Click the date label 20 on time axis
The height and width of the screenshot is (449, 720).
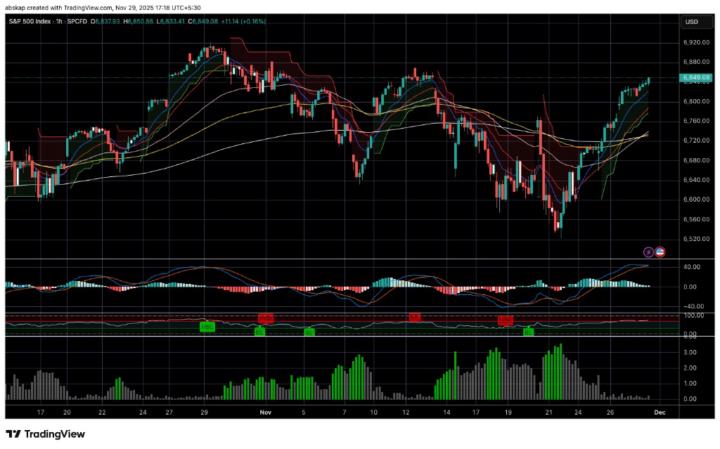(67, 412)
